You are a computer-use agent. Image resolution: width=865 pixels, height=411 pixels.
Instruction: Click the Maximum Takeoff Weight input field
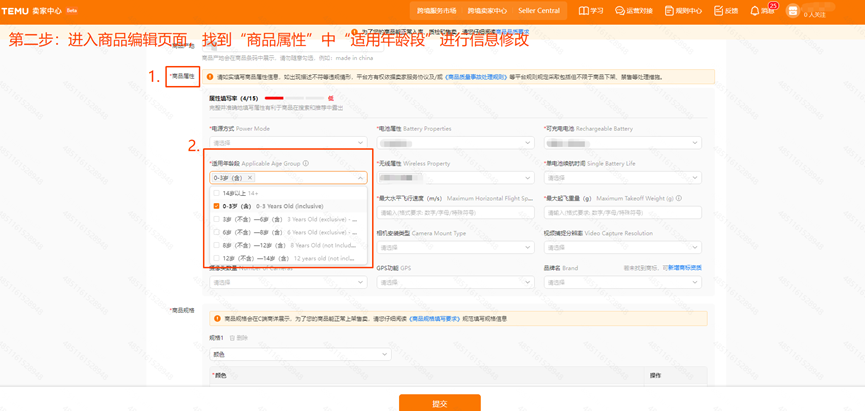tap(622, 213)
